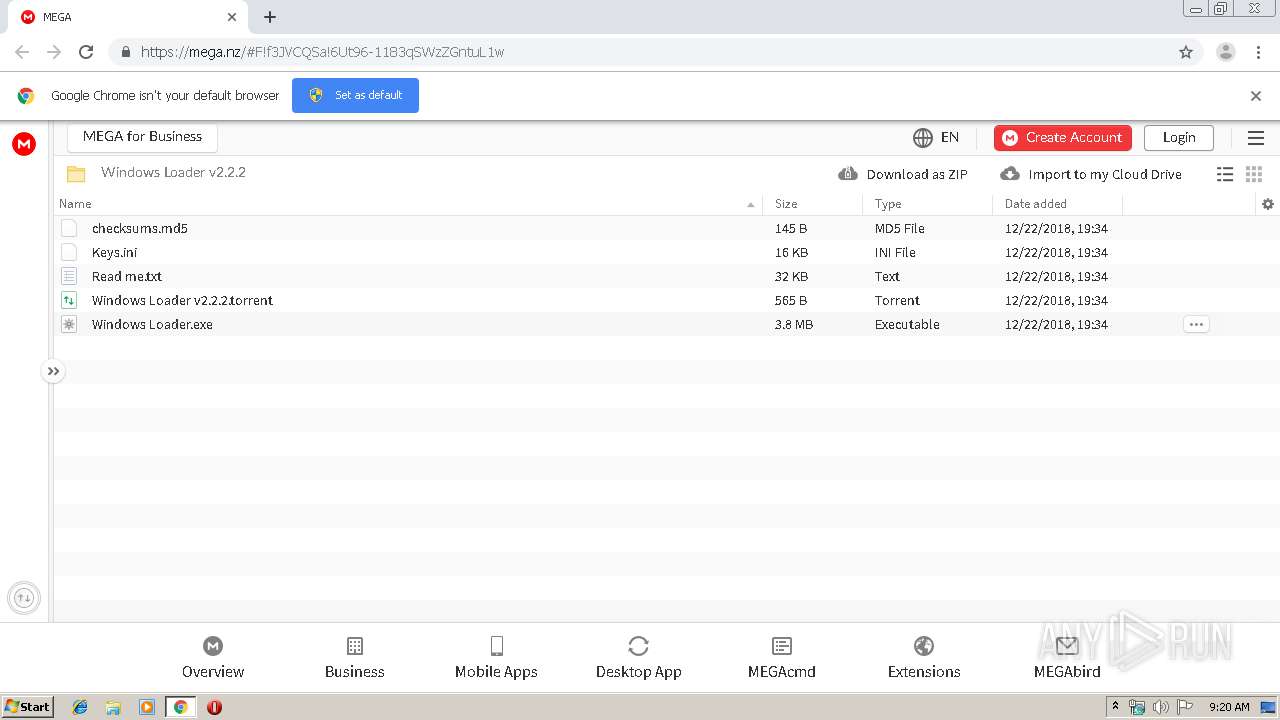This screenshot has width=1280, height=720.
Task: Select the Windows Loader.exe file
Action: coord(667,324)
